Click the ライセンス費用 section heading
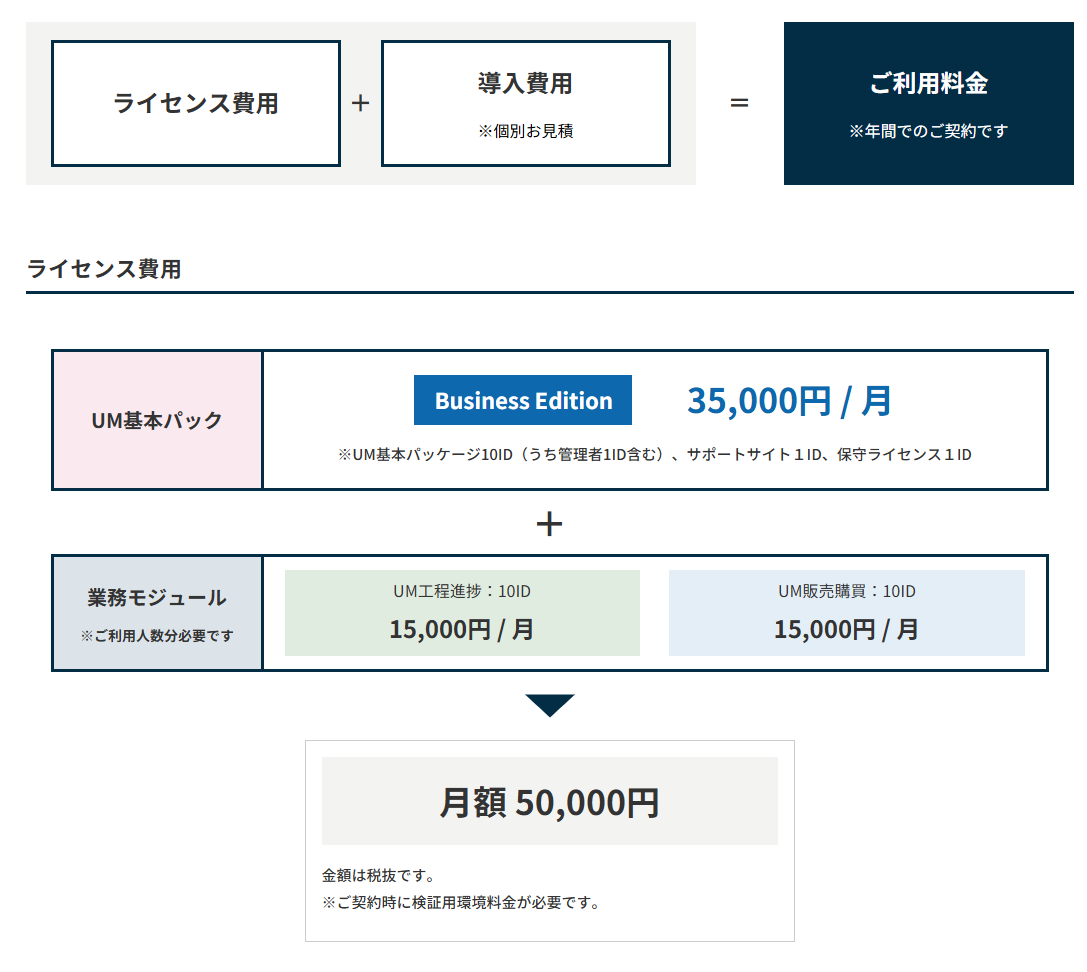1087x972 pixels. pos(104,268)
